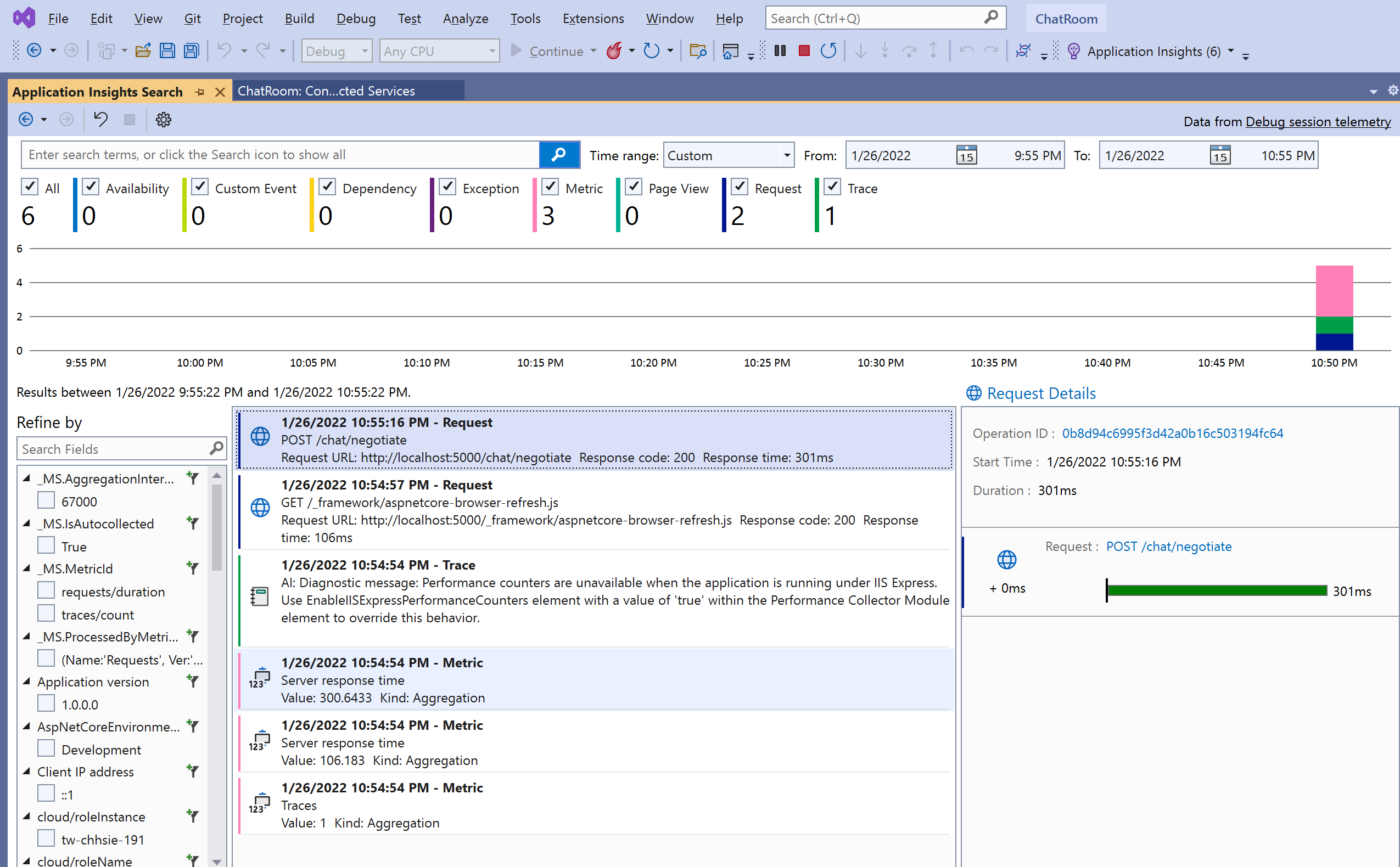Click the Operation ID hyperlink
1400x867 pixels.
click(1172, 434)
